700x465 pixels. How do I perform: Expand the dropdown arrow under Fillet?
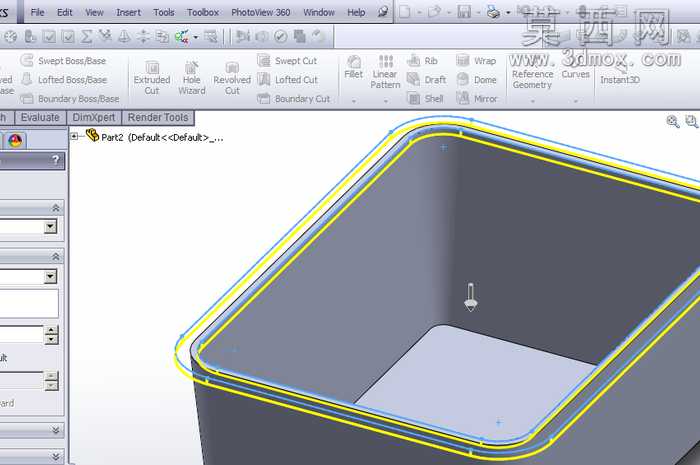(x=354, y=101)
